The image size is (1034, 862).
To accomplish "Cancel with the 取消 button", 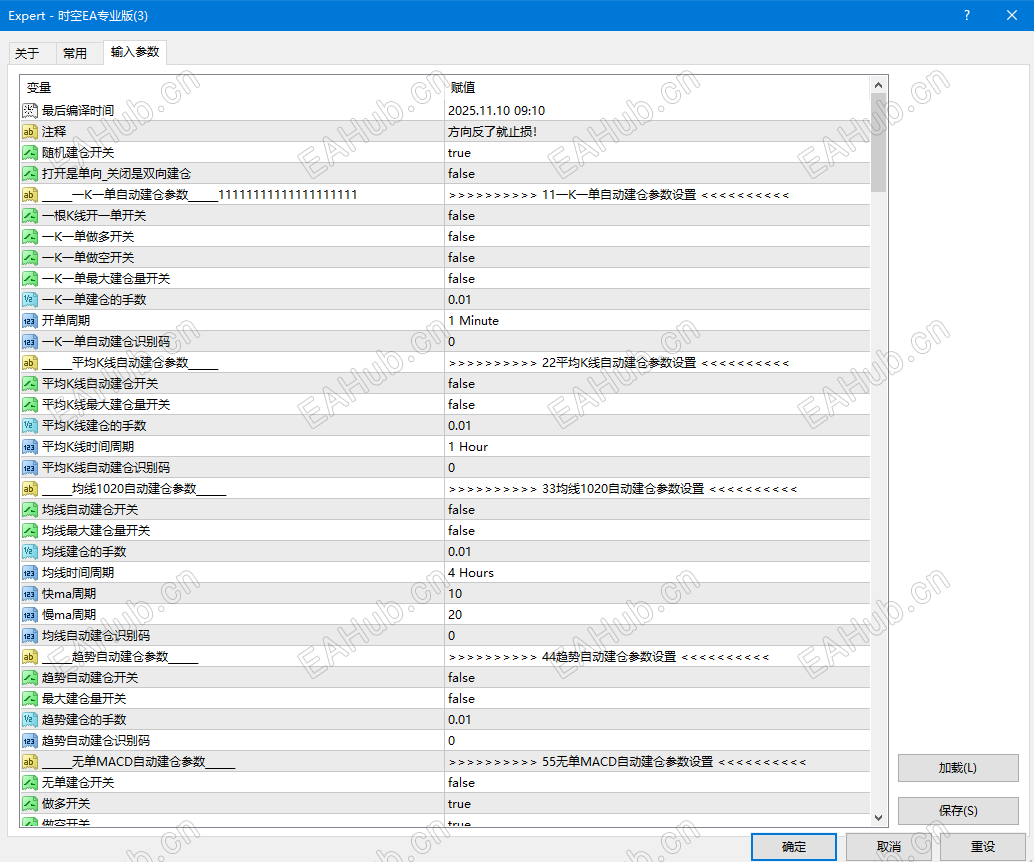I will tap(888, 847).
